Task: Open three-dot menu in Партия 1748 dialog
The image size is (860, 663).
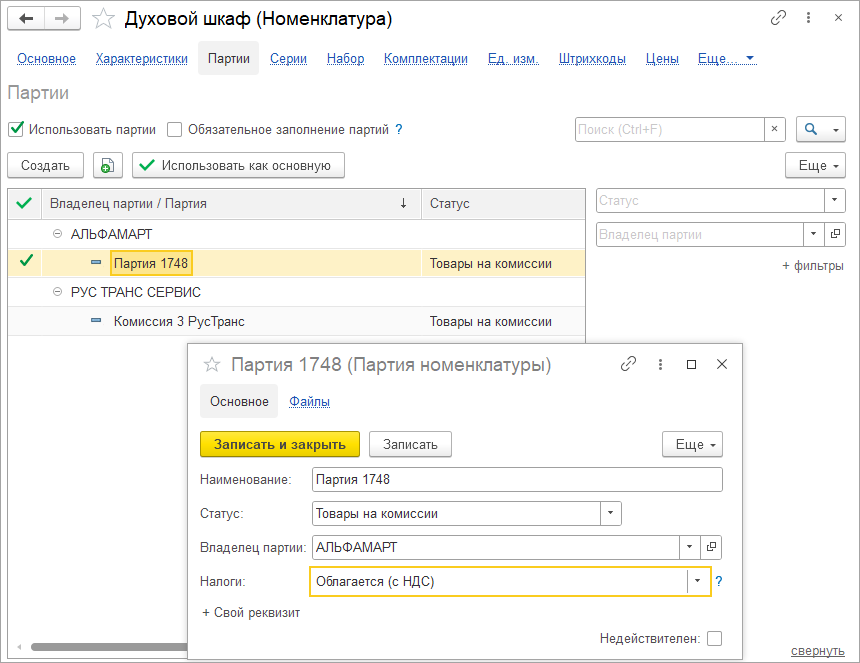Action: coord(660,364)
